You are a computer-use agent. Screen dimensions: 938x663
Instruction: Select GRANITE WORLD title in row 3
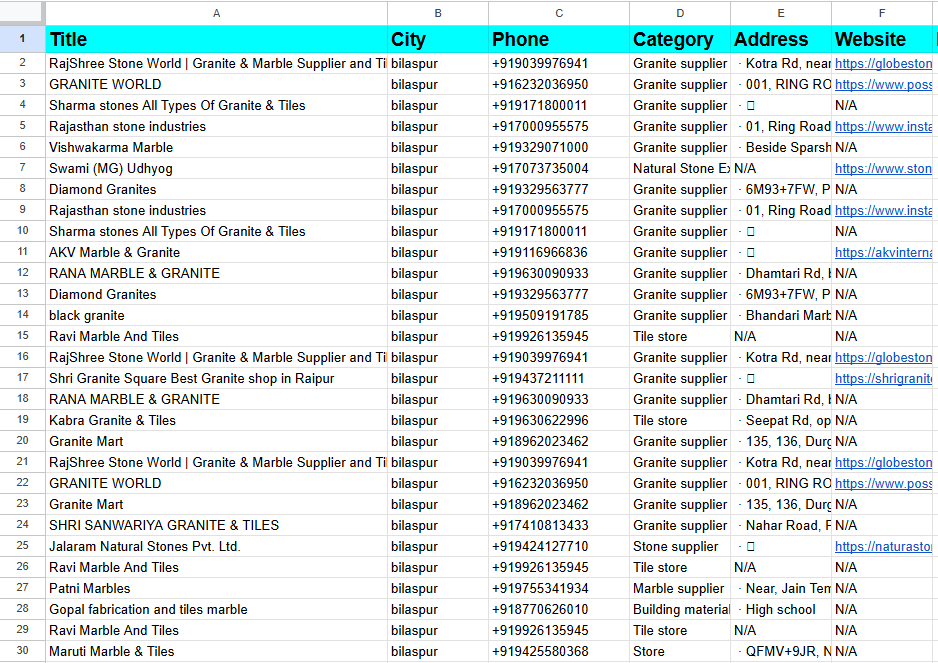217,84
